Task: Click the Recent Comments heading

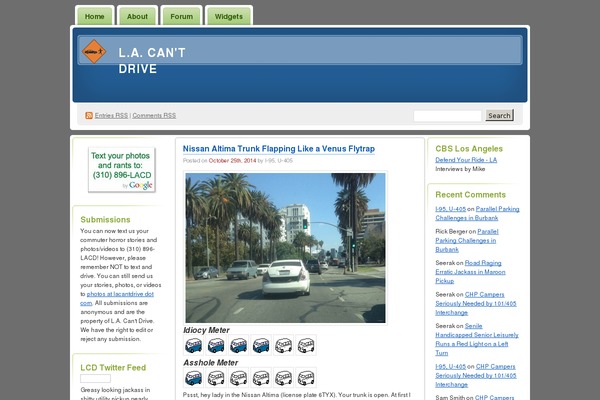Action: [x=471, y=194]
